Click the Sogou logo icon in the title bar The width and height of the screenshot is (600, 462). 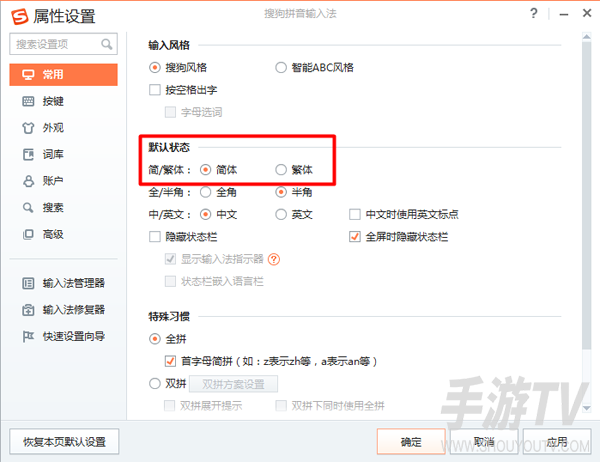pyautogui.click(x=20, y=16)
